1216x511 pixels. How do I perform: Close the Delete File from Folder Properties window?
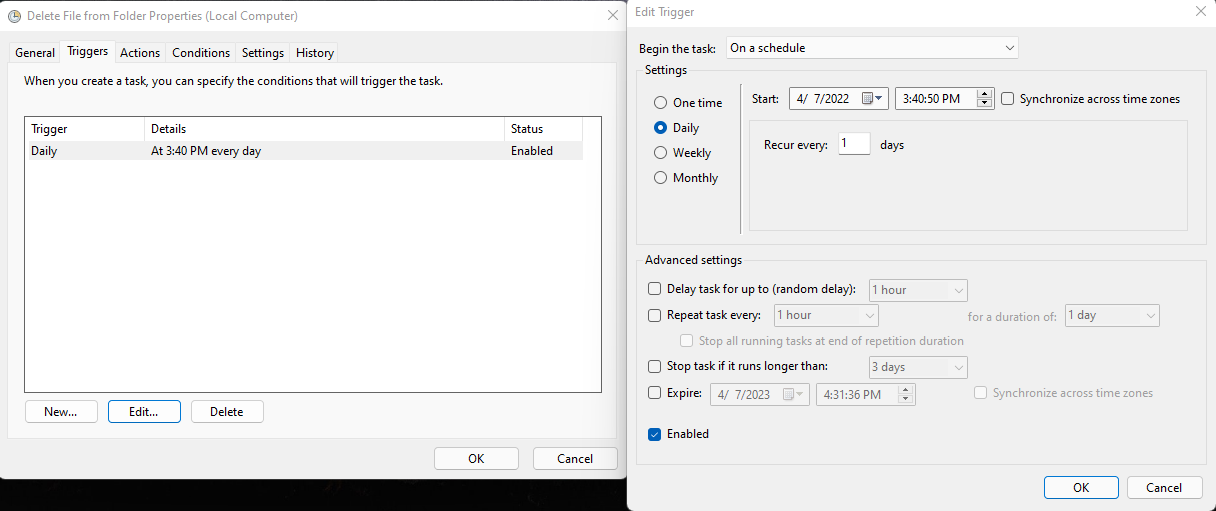click(x=613, y=16)
